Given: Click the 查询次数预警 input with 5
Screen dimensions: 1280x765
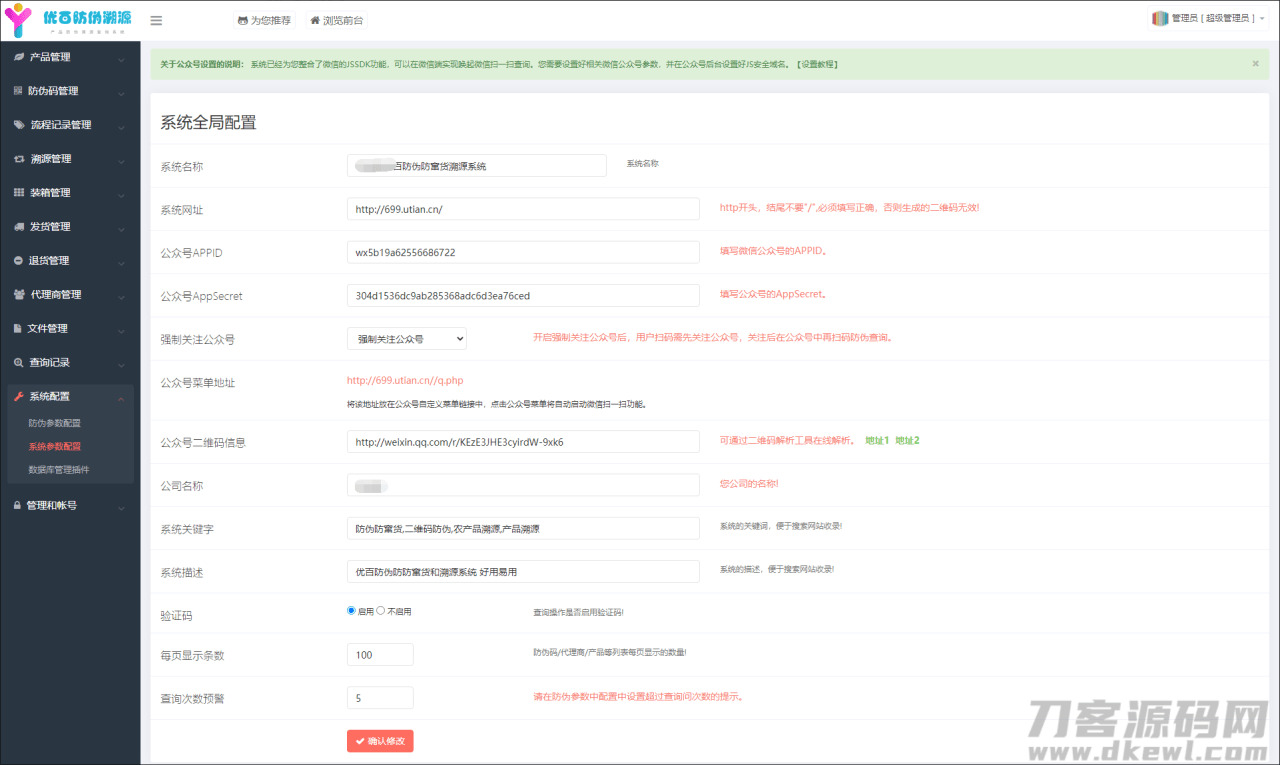Looking at the screenshot, I should tap(380, 698).
